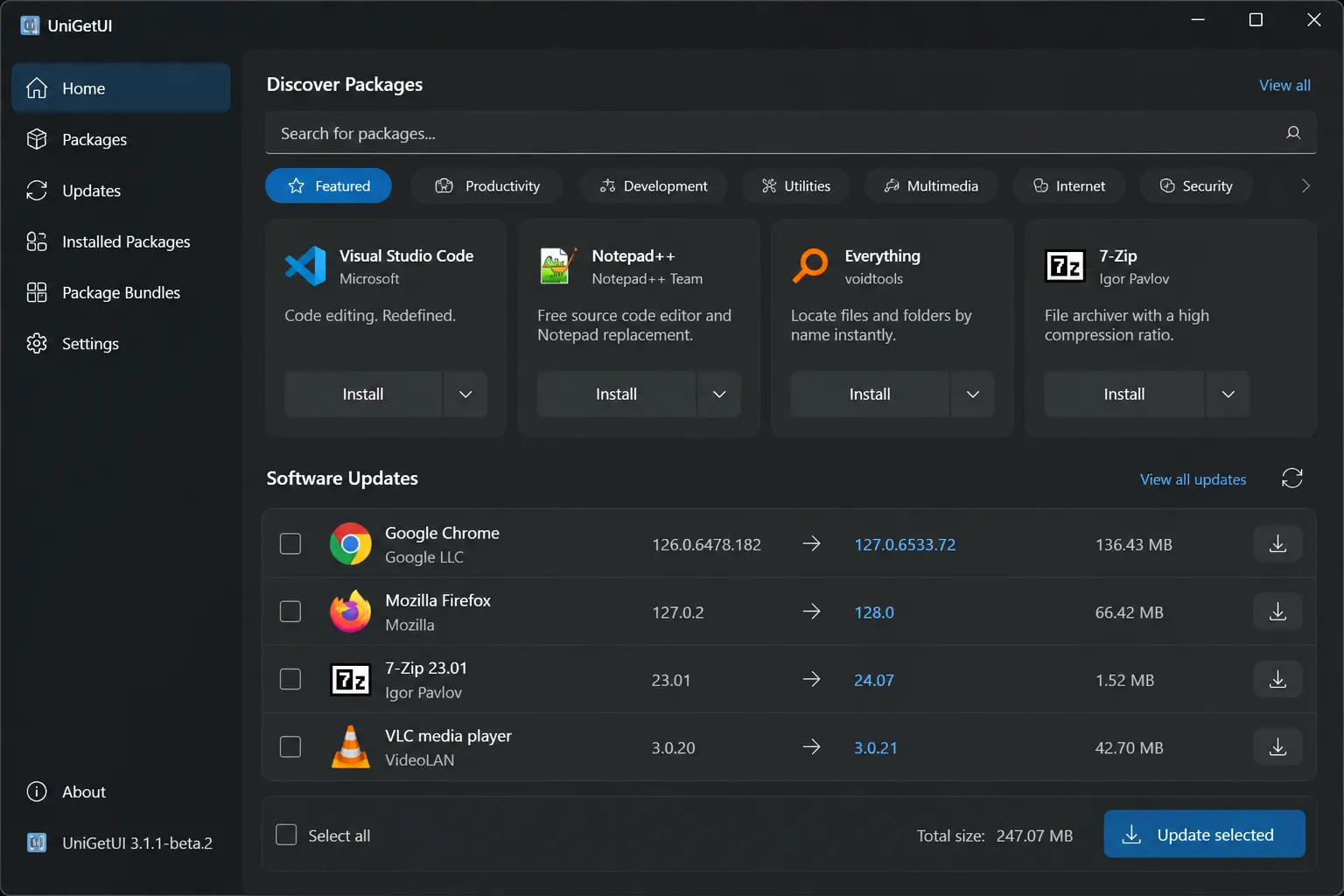Open Settings from the sidebar
The width and height of the screenshot is (1344, 896).
[121, 343]
